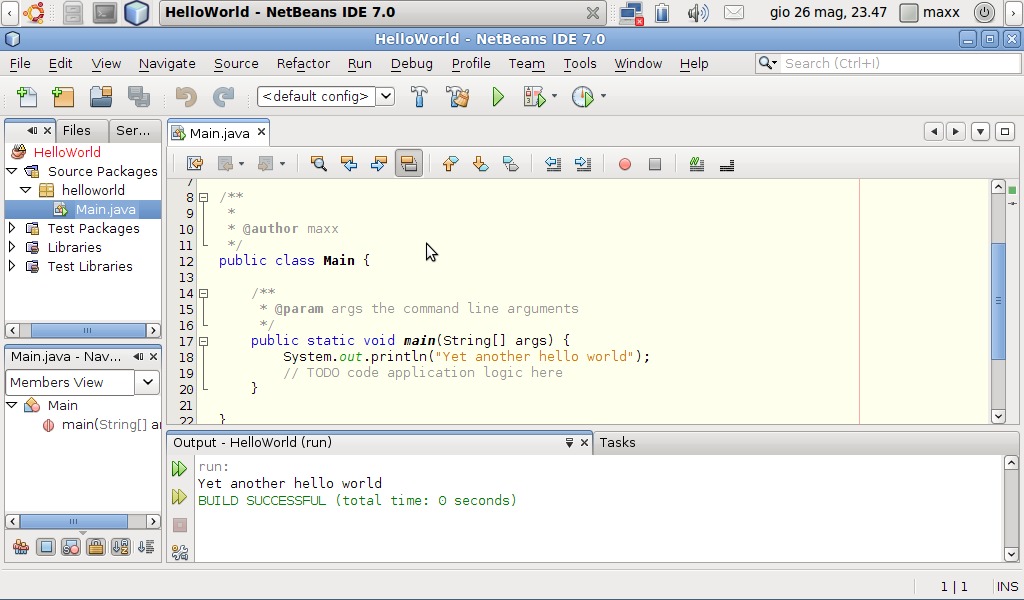Collapse the helloworld package node

pyautogui.click(x=25, y=190)
